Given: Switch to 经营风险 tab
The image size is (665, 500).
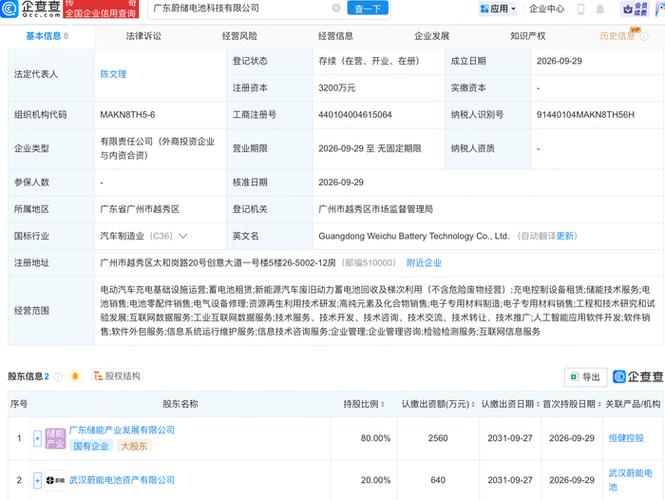Looking at the screenshot, I should click(240, 36).
